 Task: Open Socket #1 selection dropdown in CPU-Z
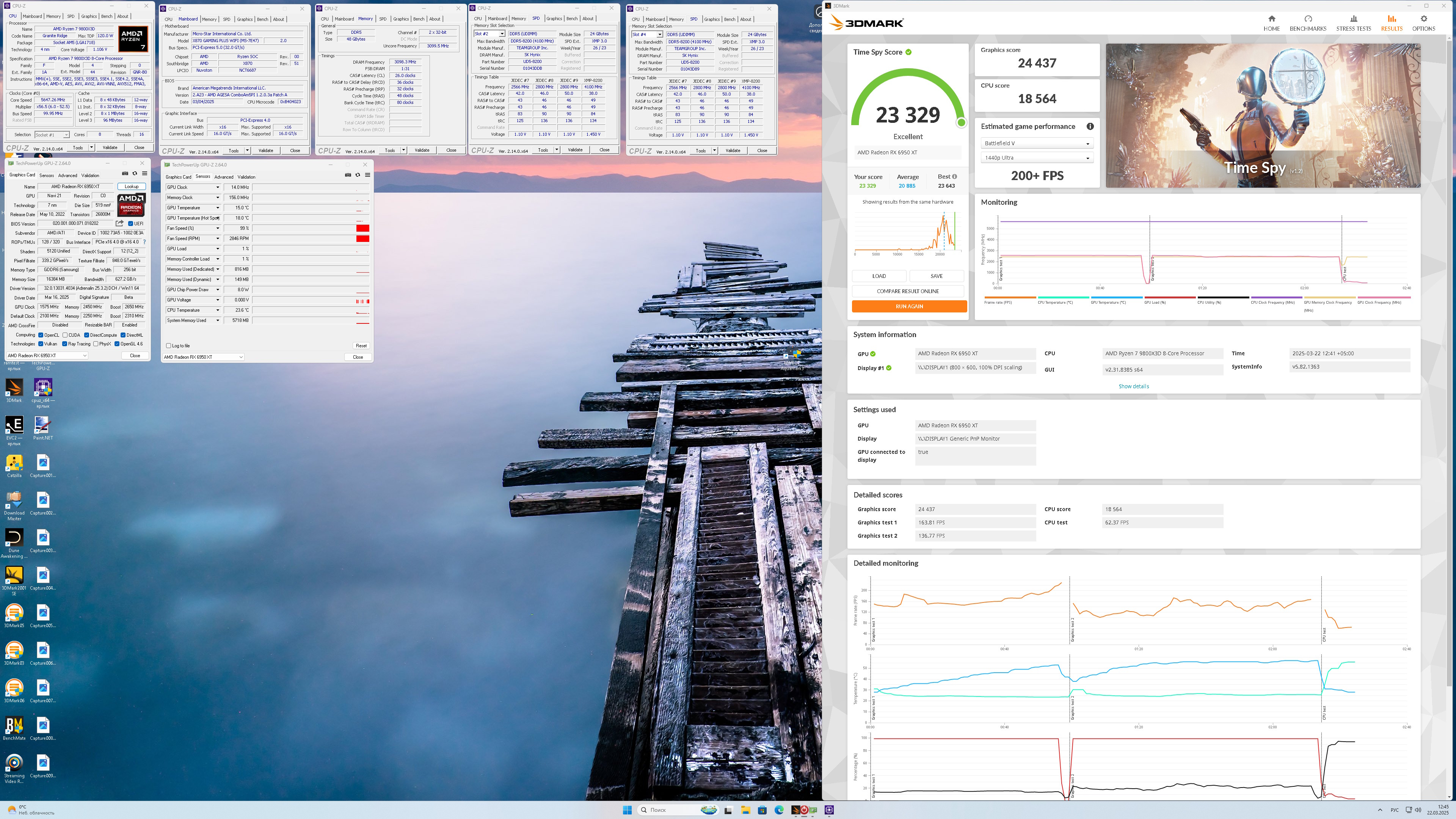52,135
